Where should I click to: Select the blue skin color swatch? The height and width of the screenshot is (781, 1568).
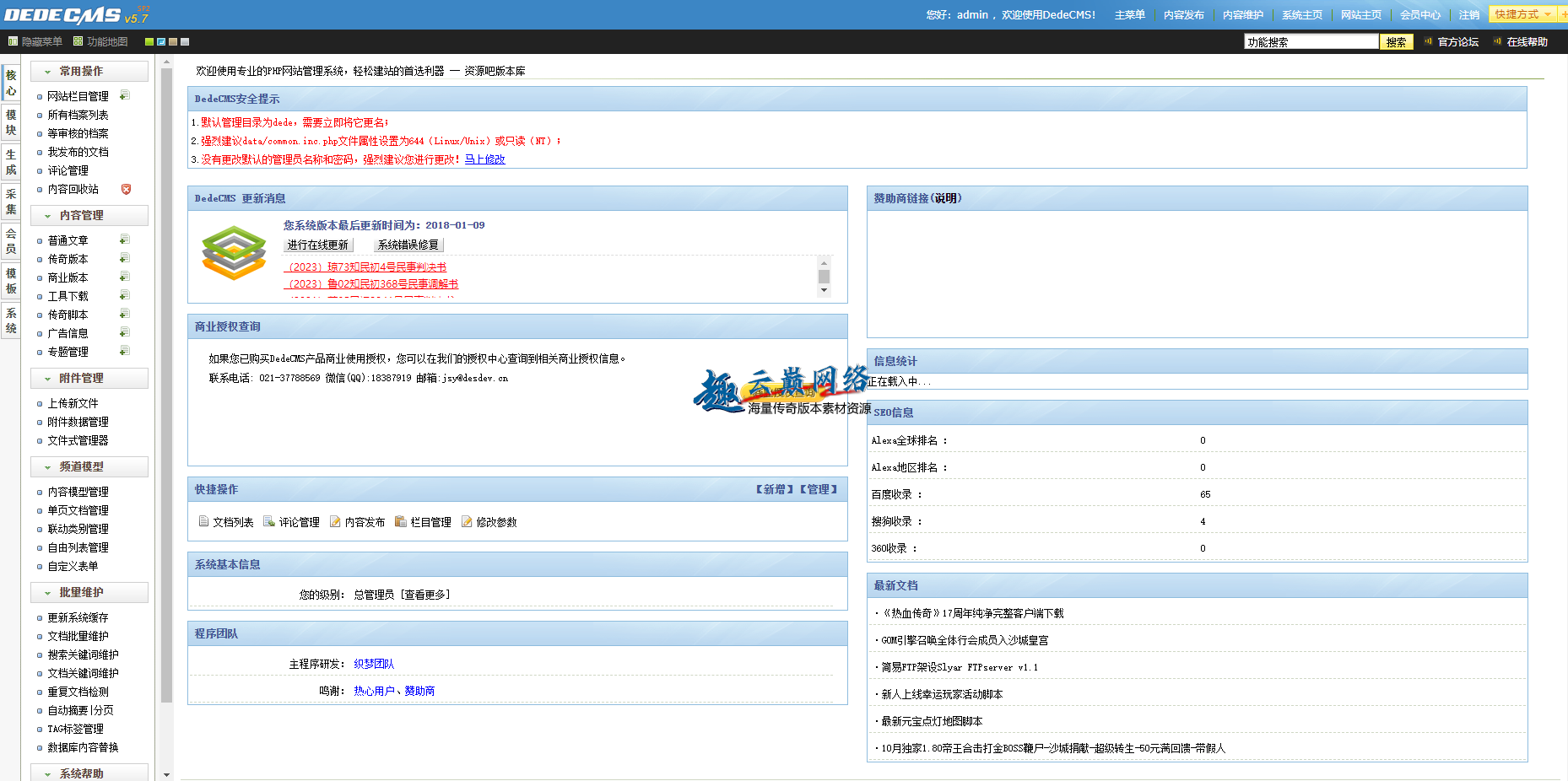coord(161,41)
